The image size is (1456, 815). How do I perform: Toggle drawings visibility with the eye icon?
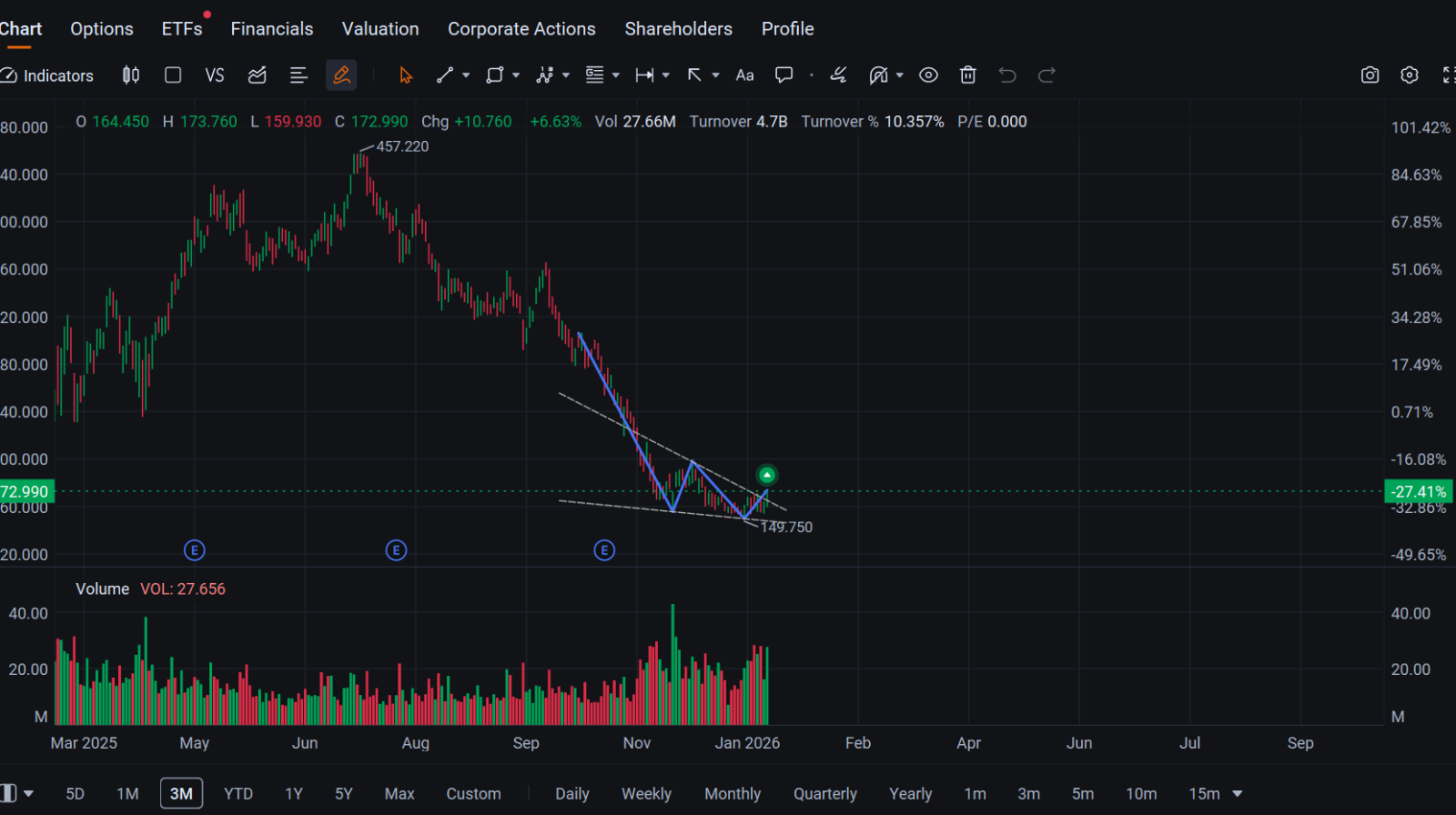pos(928,75)
